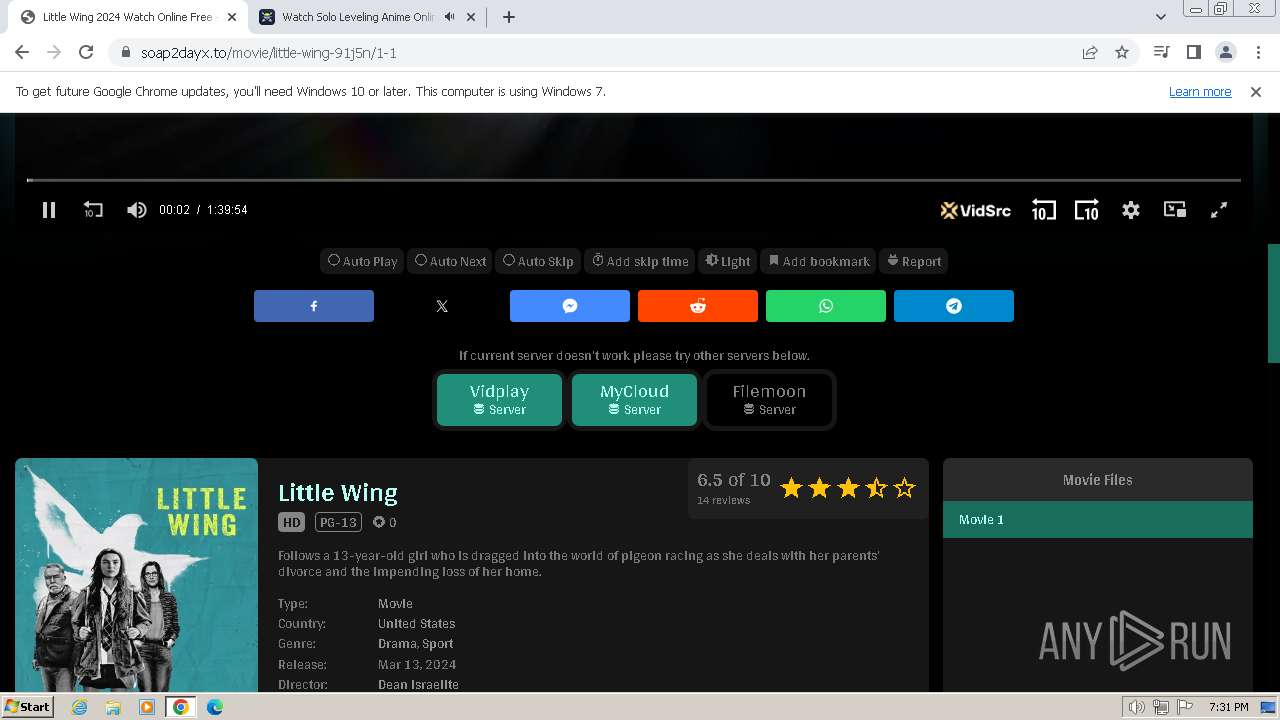Go back to previous page

pos(22,53)
